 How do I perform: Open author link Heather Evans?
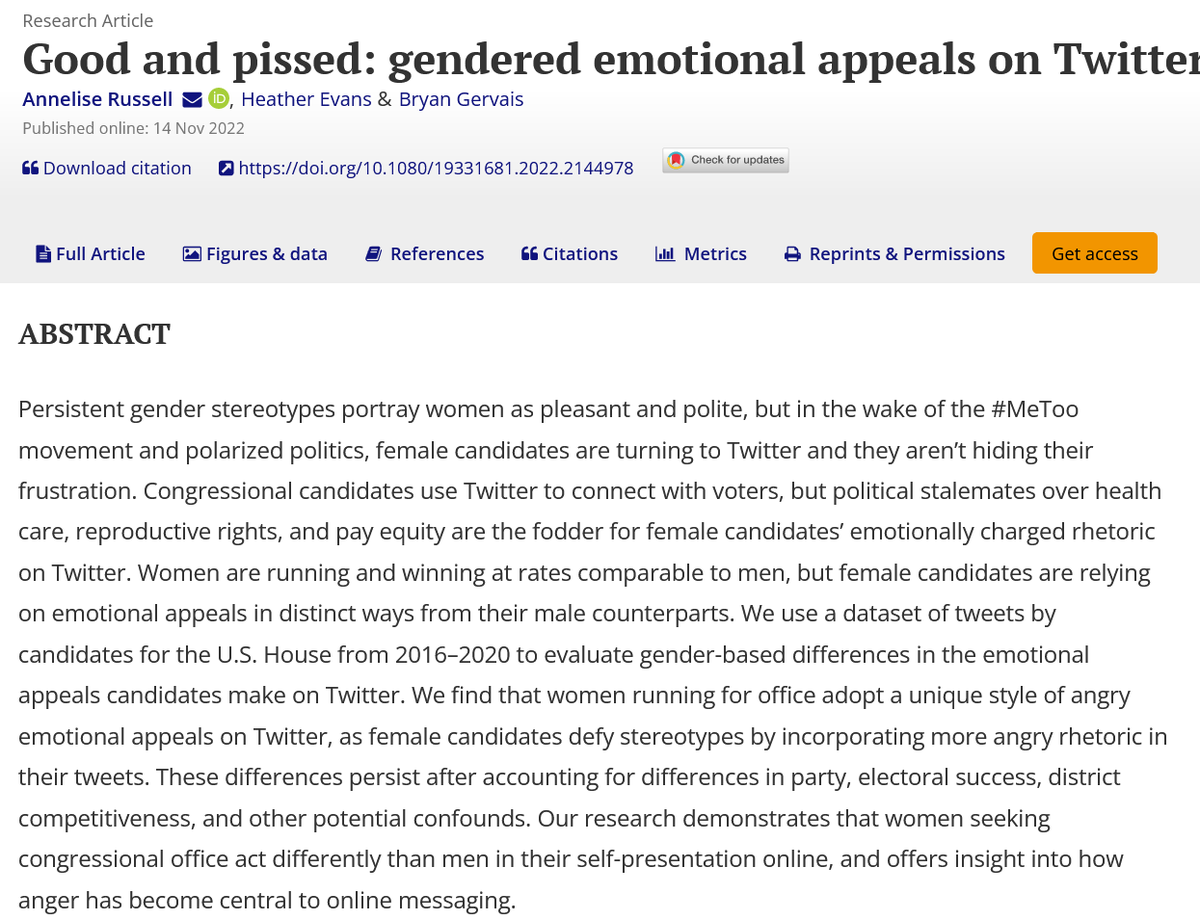tap(306, 99)
